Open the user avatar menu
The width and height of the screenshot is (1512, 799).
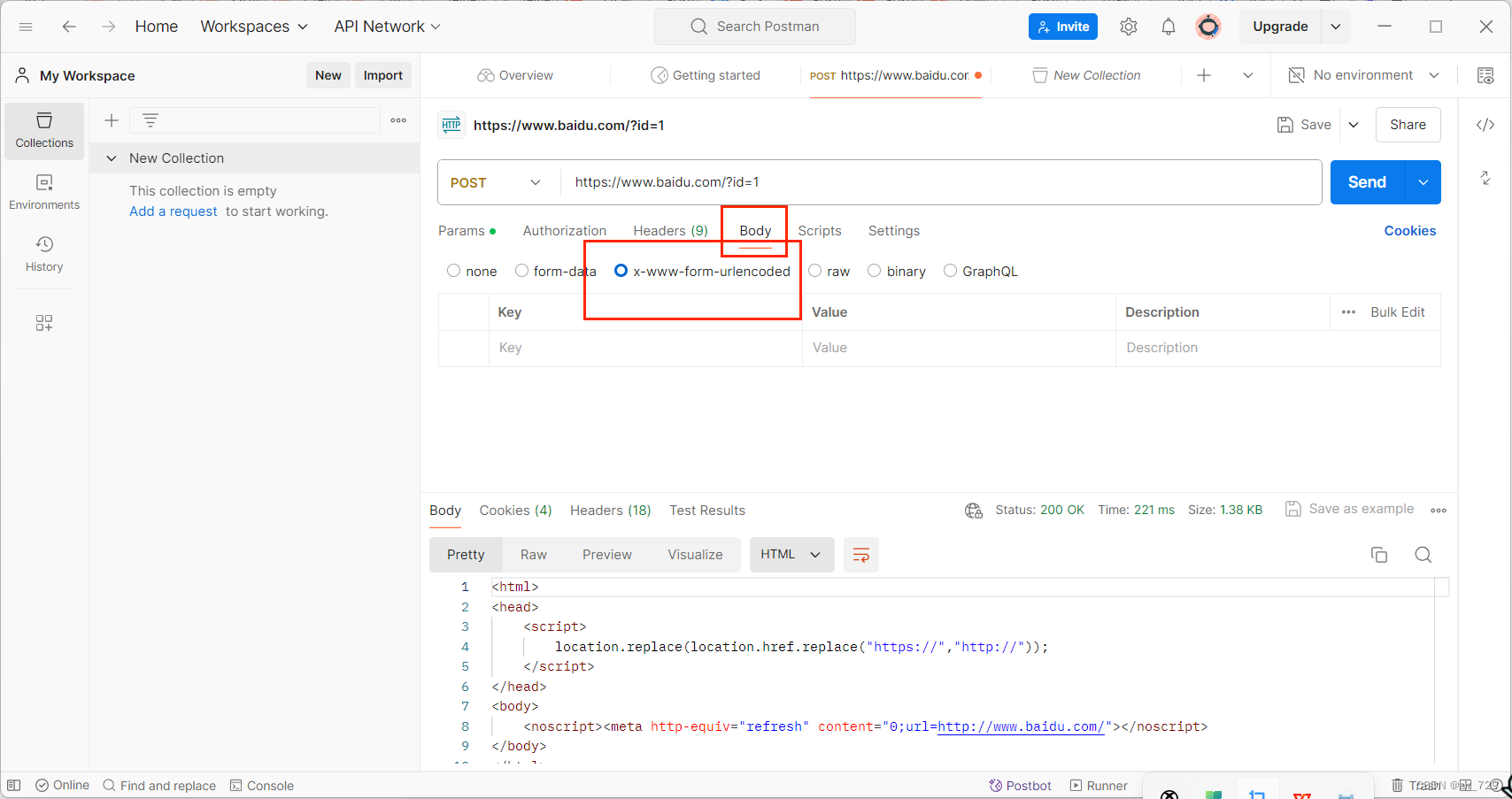[1207, 27]
